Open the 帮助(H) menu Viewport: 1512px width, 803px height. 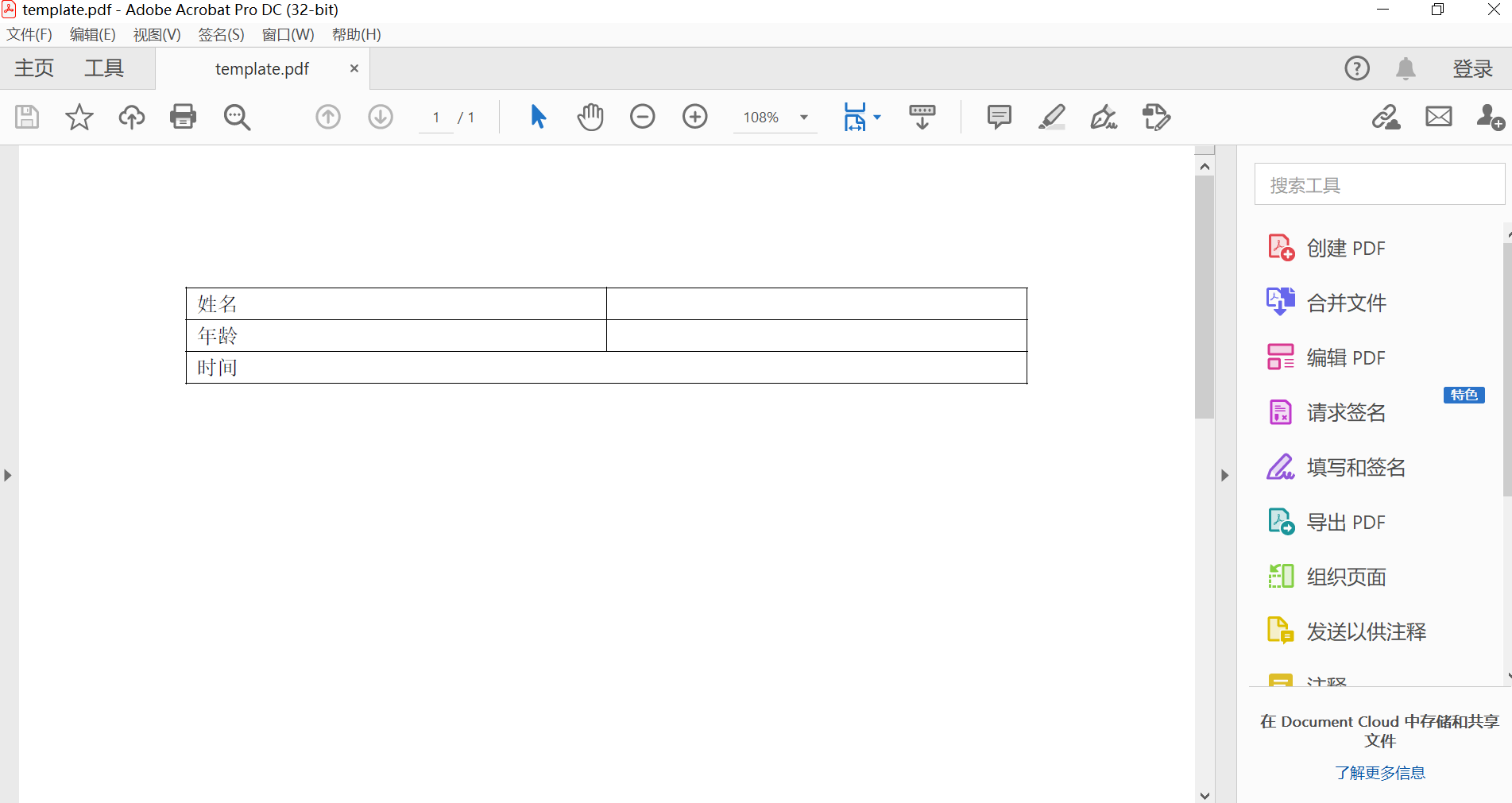356,35
